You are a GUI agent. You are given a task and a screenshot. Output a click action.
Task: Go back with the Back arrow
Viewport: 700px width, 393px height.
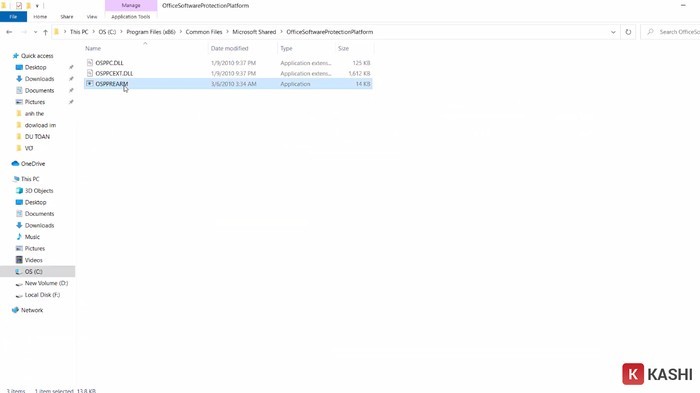[x=9, y=32]
